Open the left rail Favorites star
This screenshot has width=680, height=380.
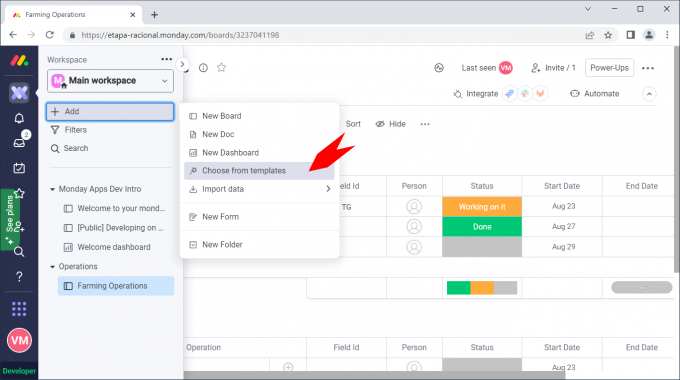20,193
